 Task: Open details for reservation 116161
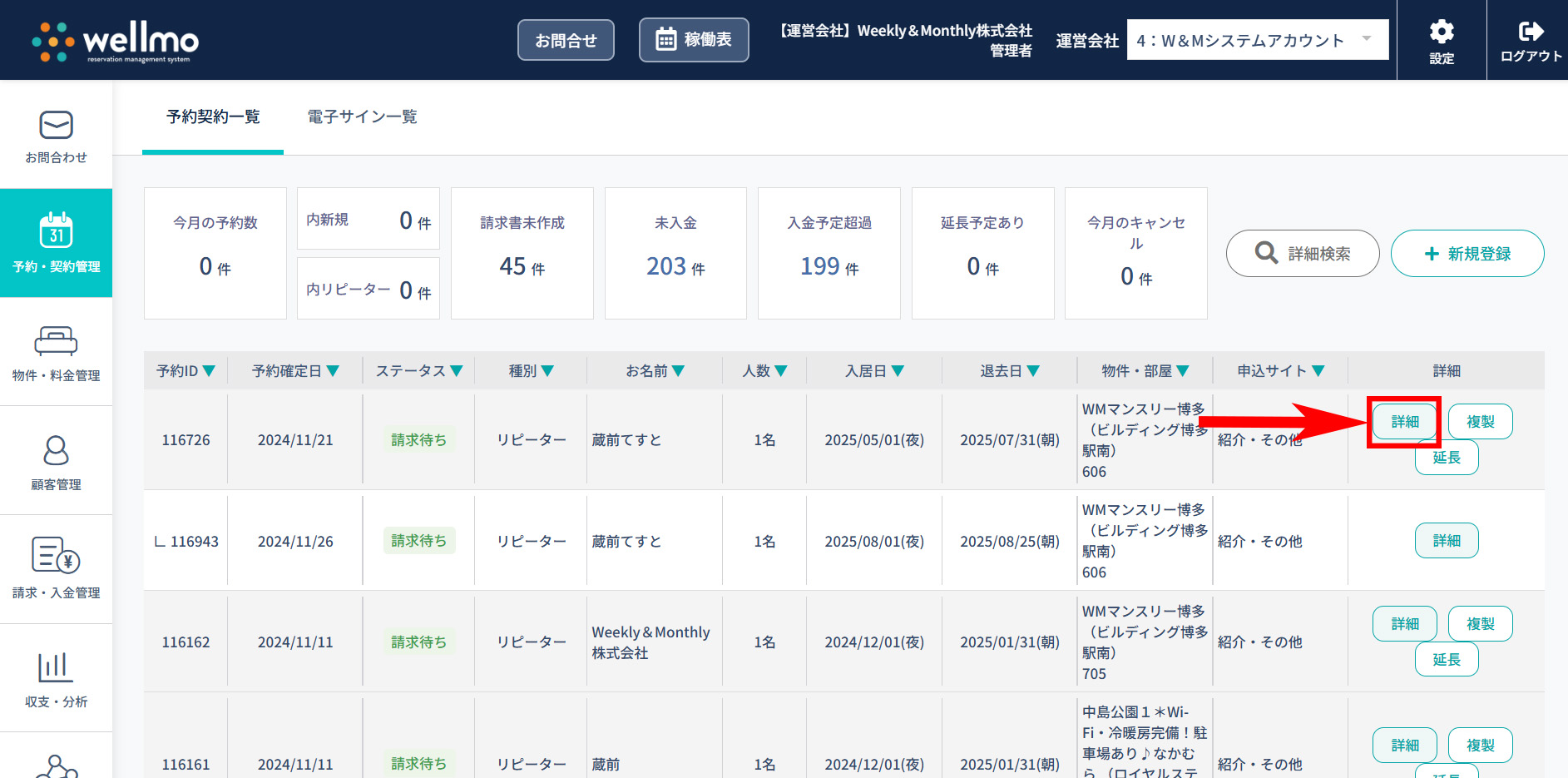click(x=1405, y=746)
